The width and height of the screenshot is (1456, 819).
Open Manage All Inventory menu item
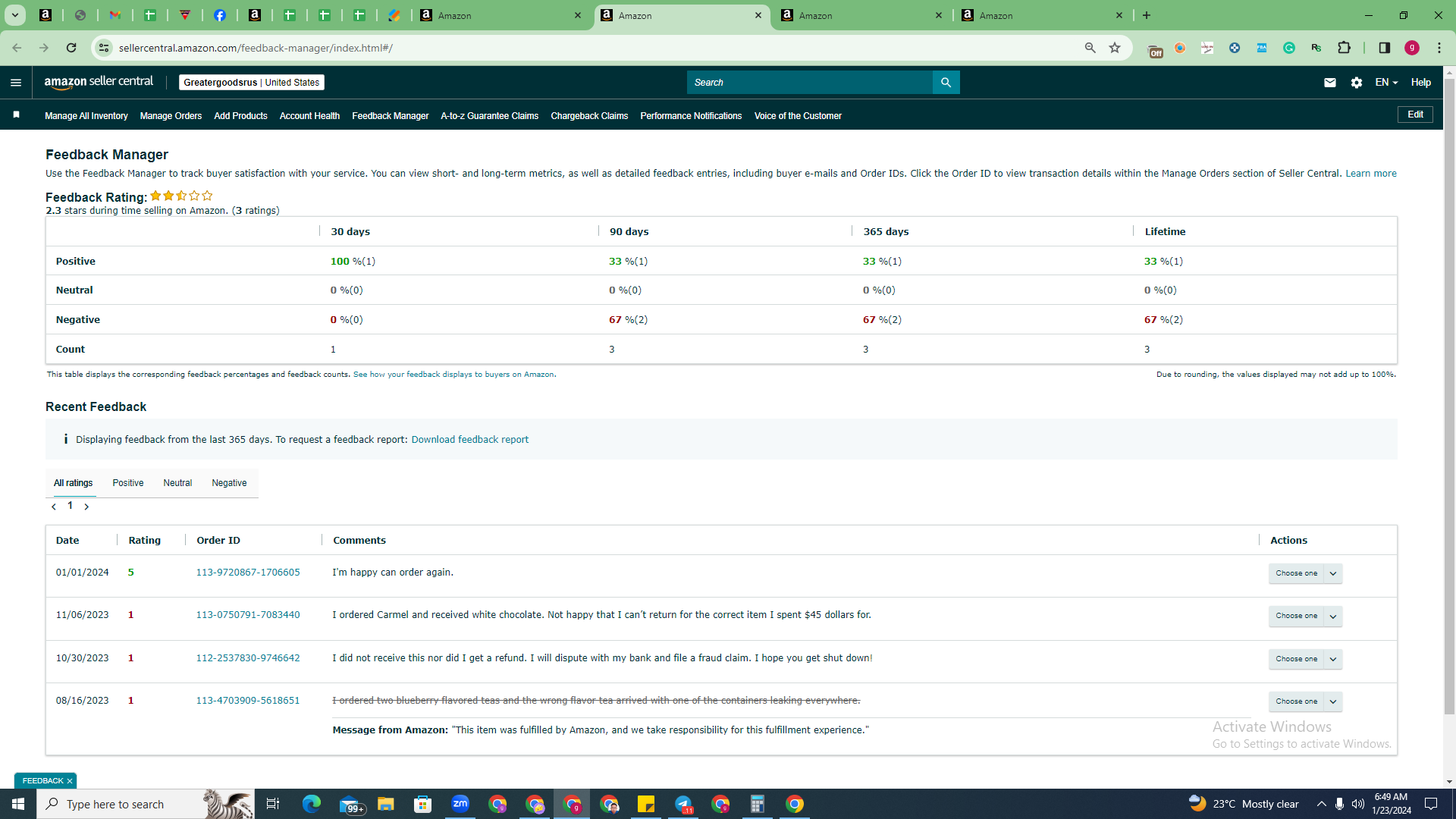click(86, 116)
